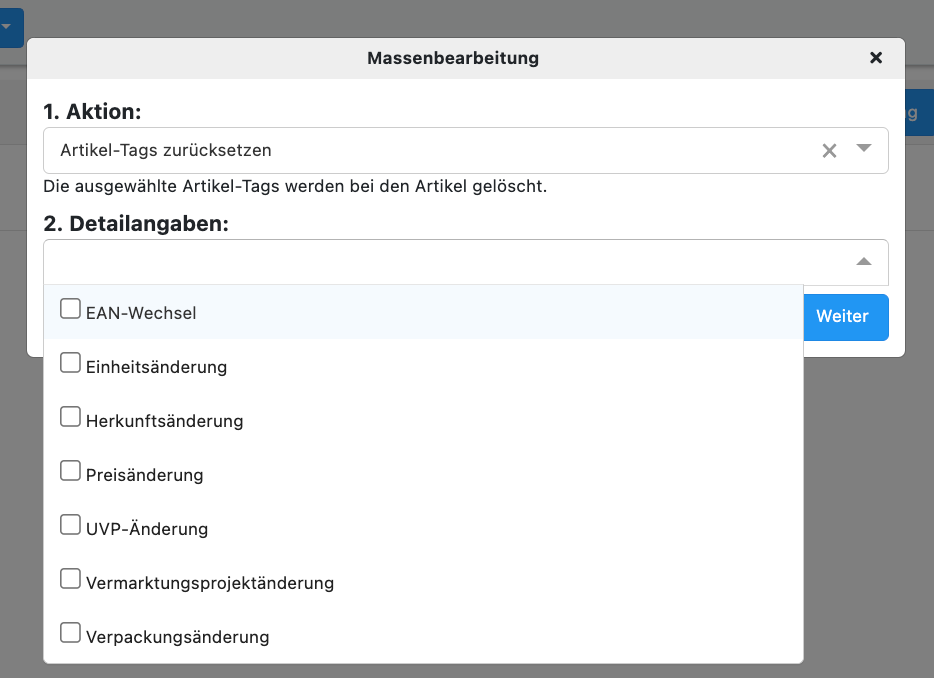The width and height of the screenshot is (934, 678).
Task: Mark the Vermarktungsprojektänderung checkbox
Action: coord(70,580)
